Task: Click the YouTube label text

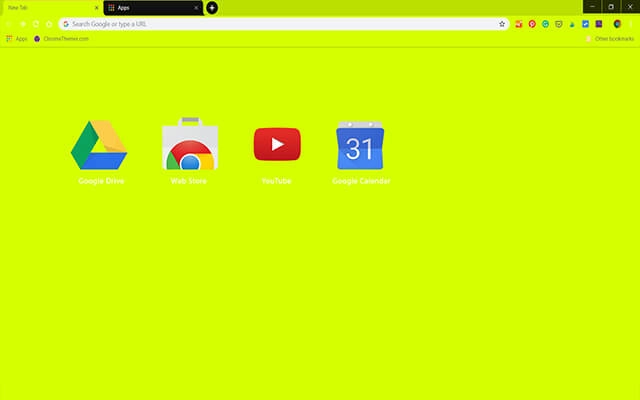Action: (276, 181)
